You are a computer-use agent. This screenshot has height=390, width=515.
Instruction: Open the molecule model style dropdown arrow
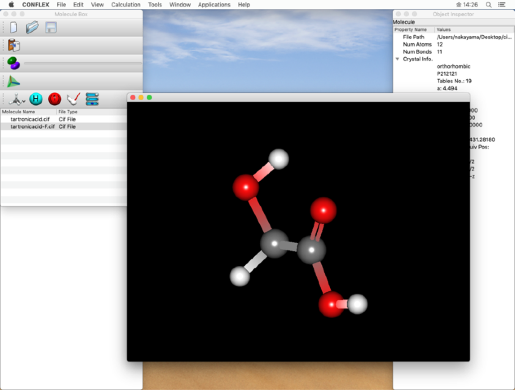click(x=24, y=101)
